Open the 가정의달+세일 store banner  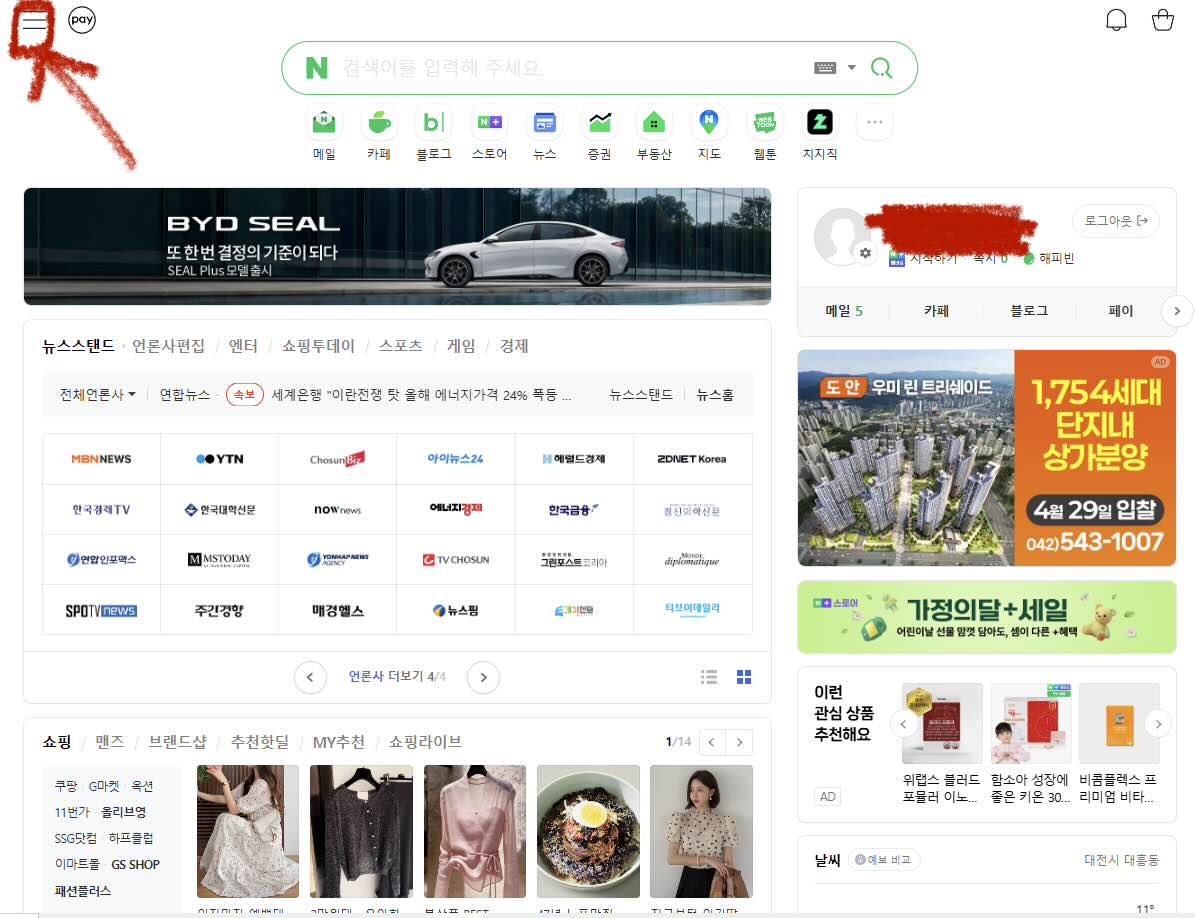986,617
